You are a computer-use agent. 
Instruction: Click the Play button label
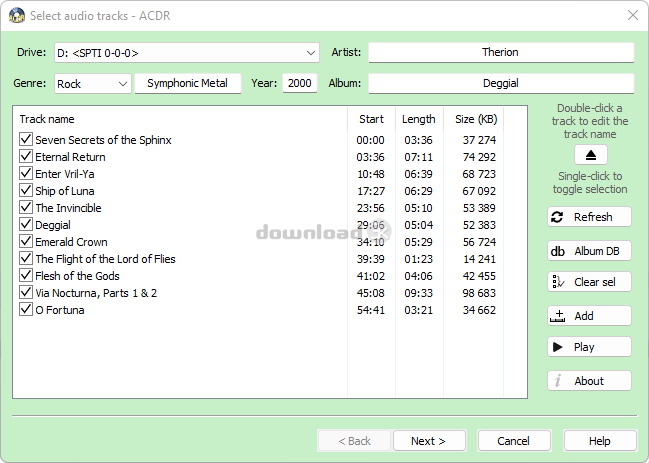(584, 347)
